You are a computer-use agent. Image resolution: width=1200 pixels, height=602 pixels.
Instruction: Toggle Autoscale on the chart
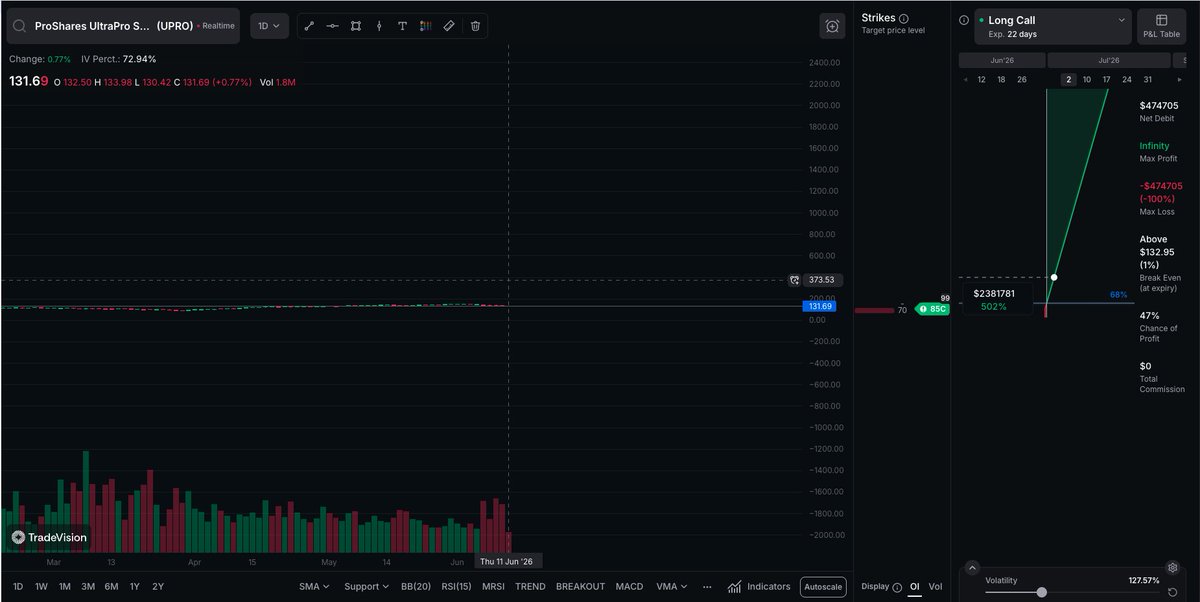[822, 587]
